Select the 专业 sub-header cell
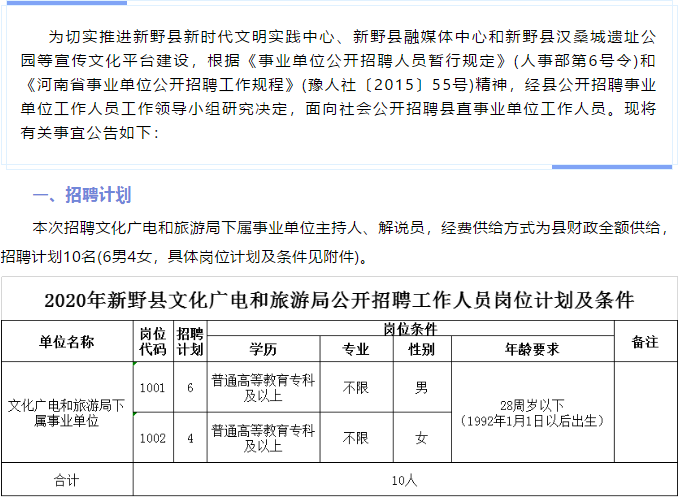680x500 pixels. point(355,350)
